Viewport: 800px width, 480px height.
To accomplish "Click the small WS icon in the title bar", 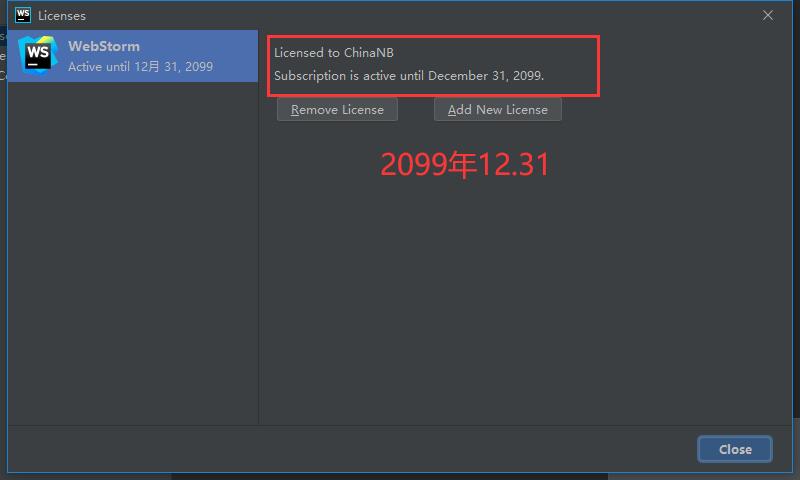I will (x=23, y=15).
